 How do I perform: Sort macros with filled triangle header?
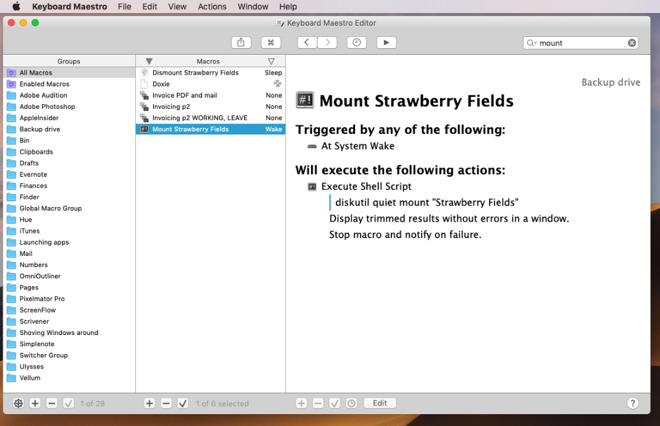tap(149, 61)
